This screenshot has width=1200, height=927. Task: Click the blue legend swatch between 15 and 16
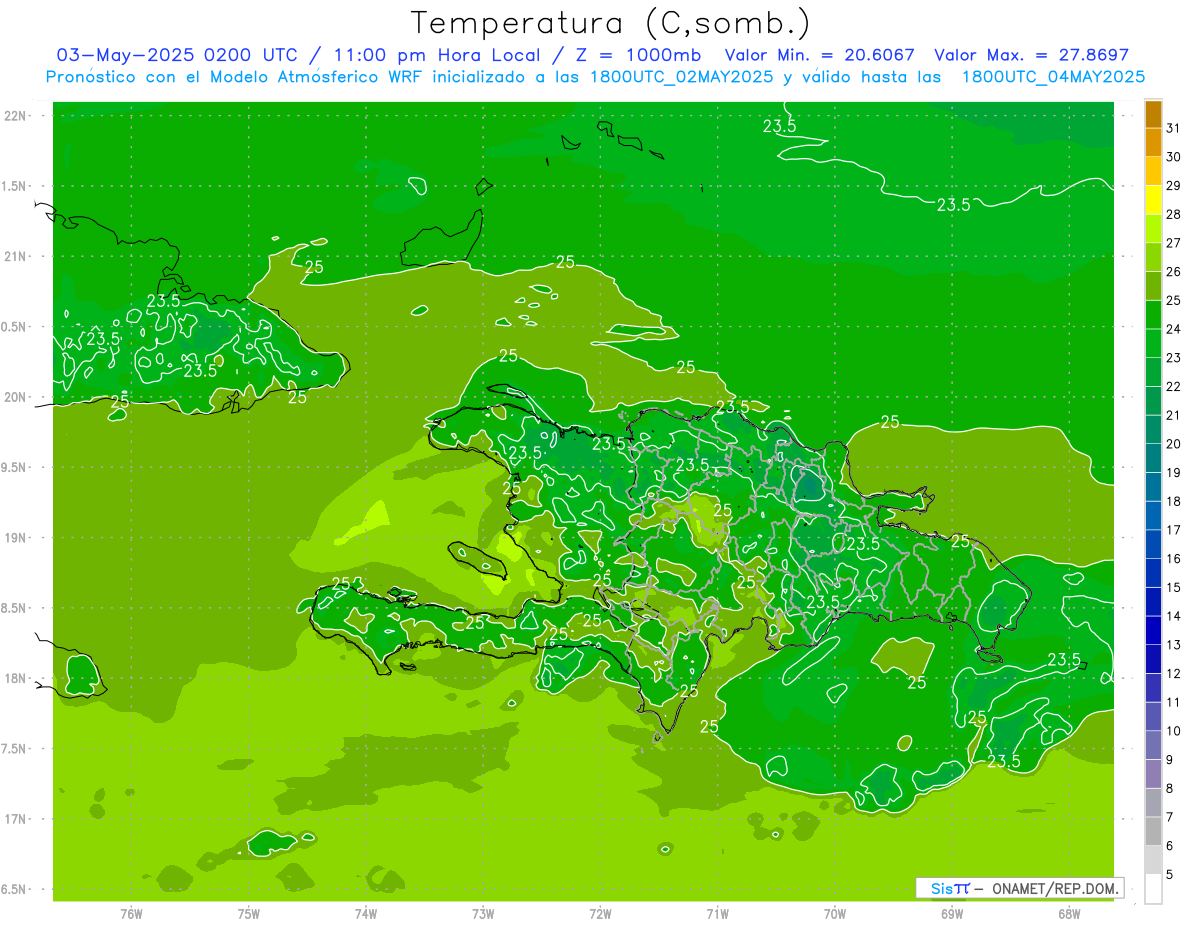pos(1153,574)
